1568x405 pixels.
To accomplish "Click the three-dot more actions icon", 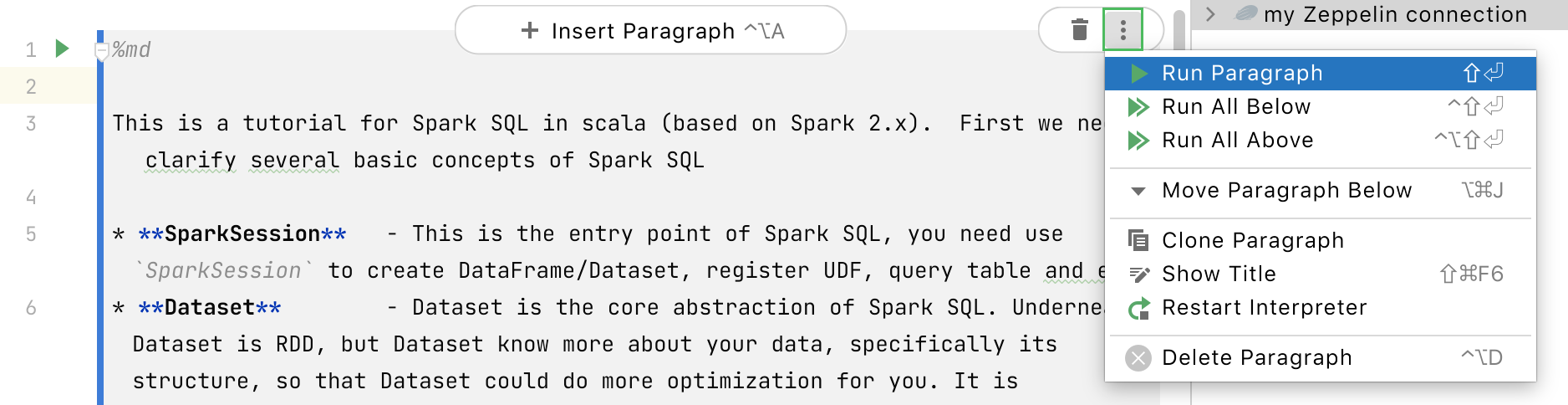I will pos(1123,30).
